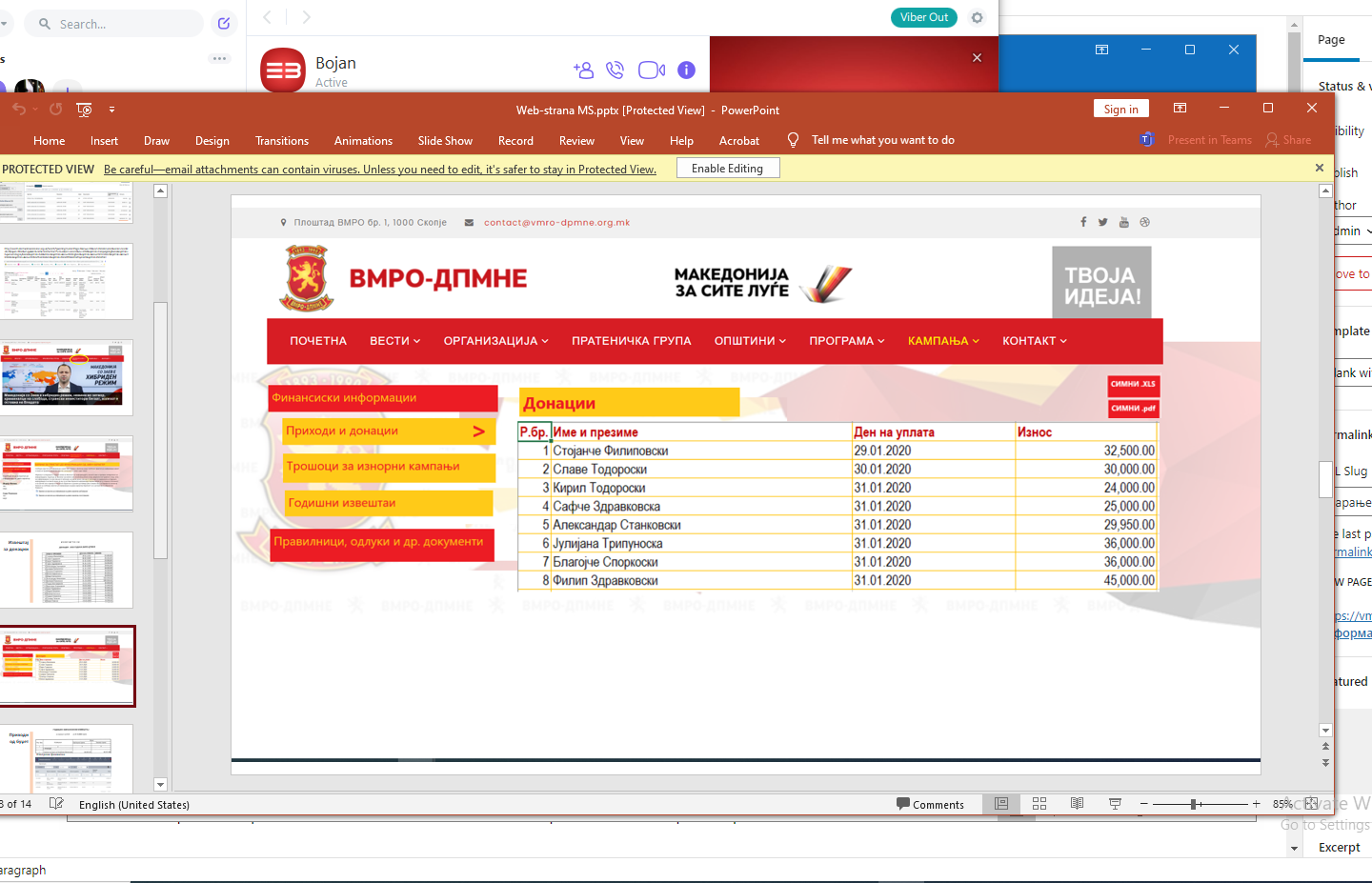Click the zoom slider handle
This screenshot has height=883, width=1372.
click(x=1194, y=804)
